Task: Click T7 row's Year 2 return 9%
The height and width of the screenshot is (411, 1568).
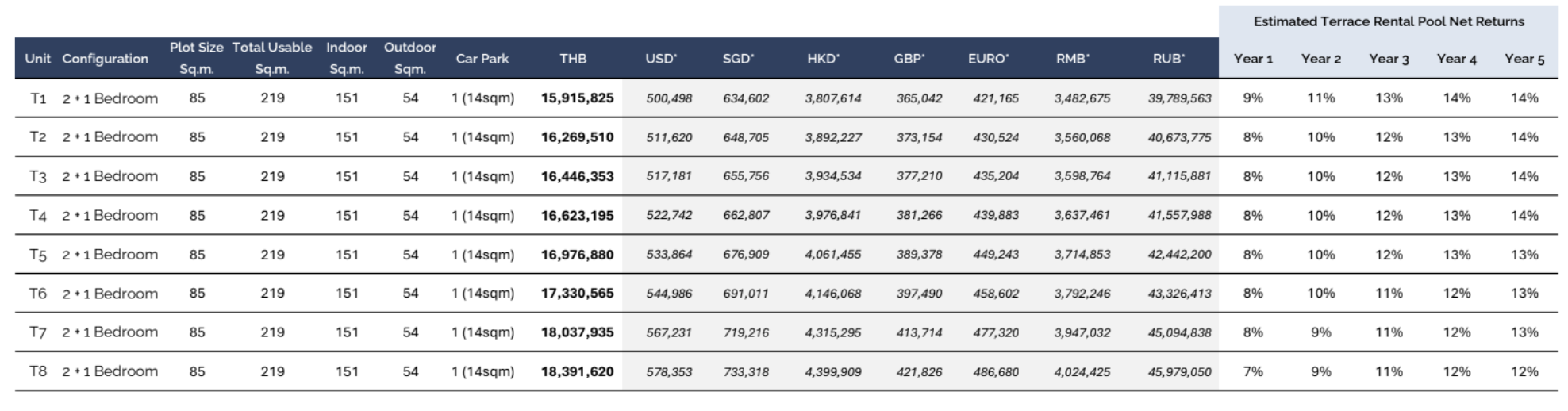Action: point(1320,332)
